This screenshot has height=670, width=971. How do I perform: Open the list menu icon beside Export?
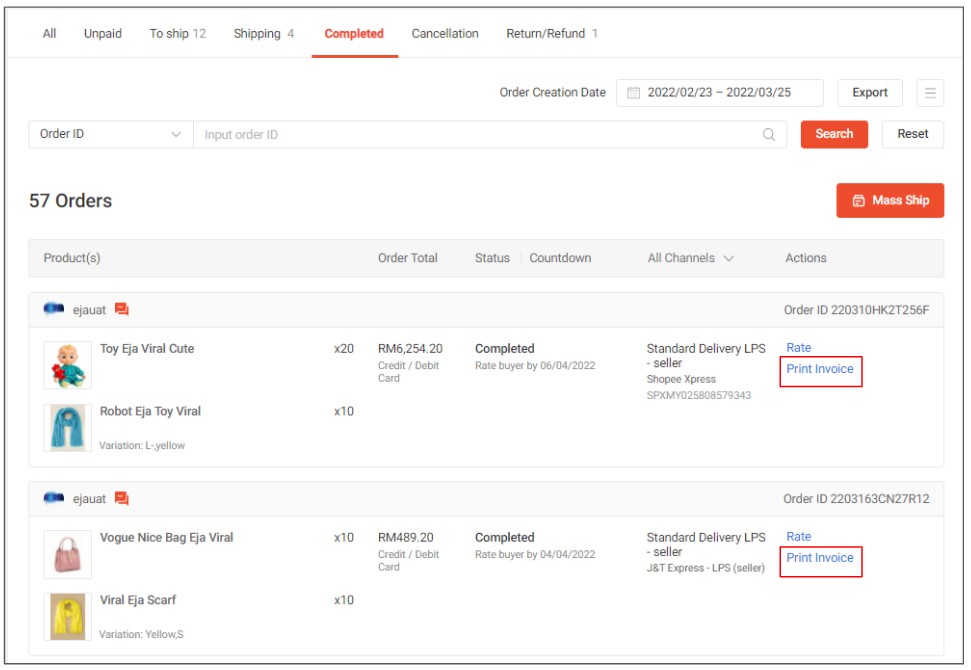coord(928,92)
